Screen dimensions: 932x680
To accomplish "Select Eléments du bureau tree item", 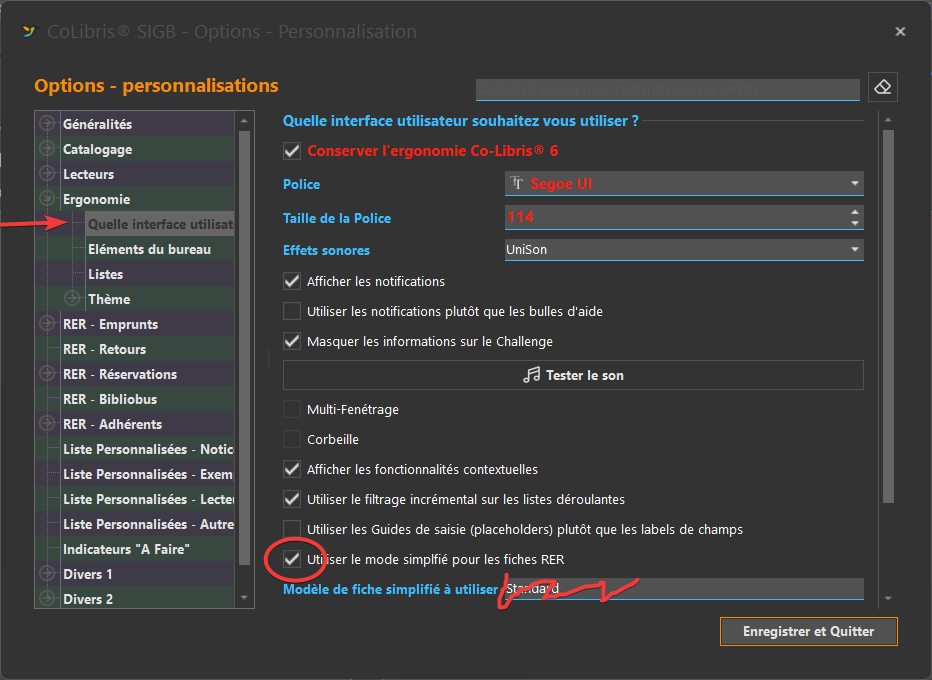I will [x=149, y=249].
